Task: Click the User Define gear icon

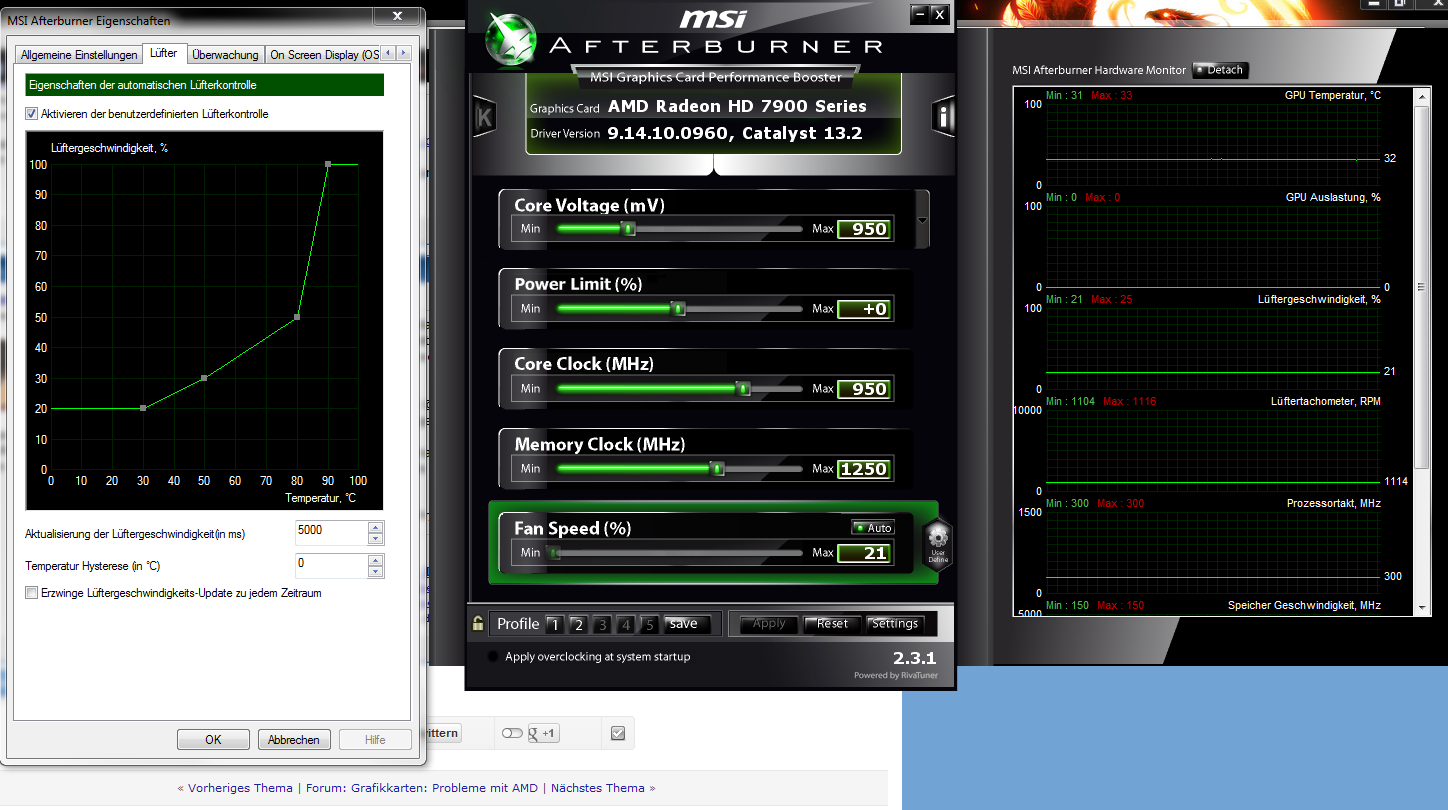Action: (938, 545)
